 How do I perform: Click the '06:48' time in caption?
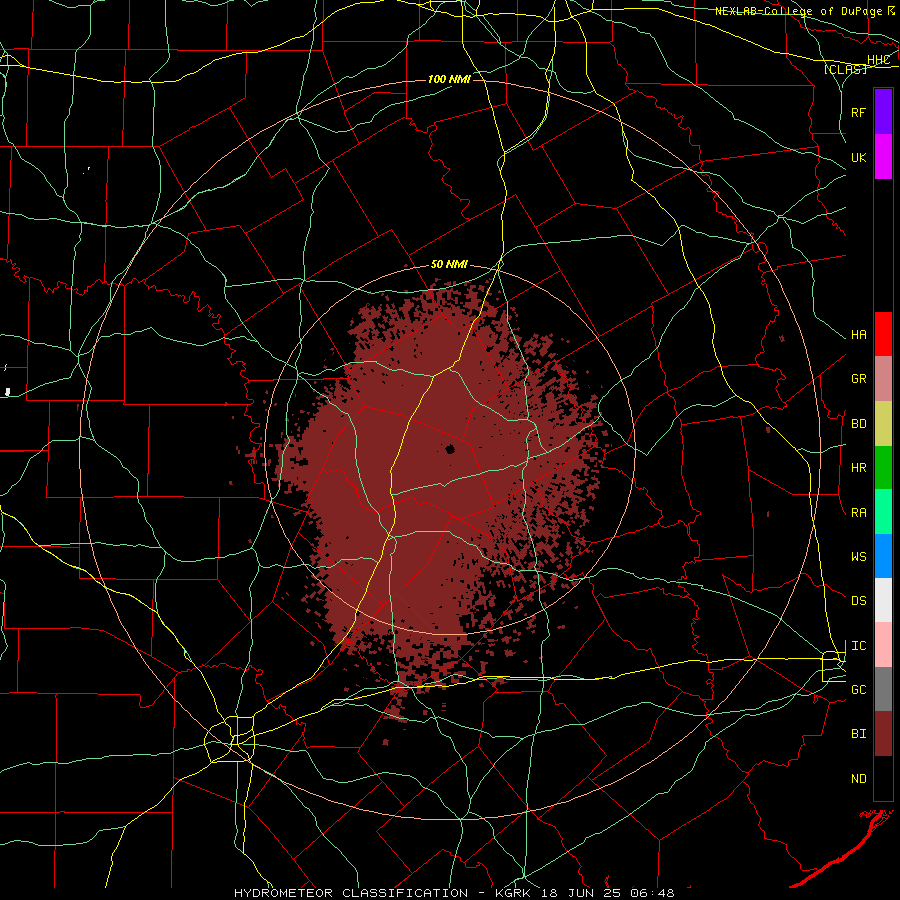[651, 893]
